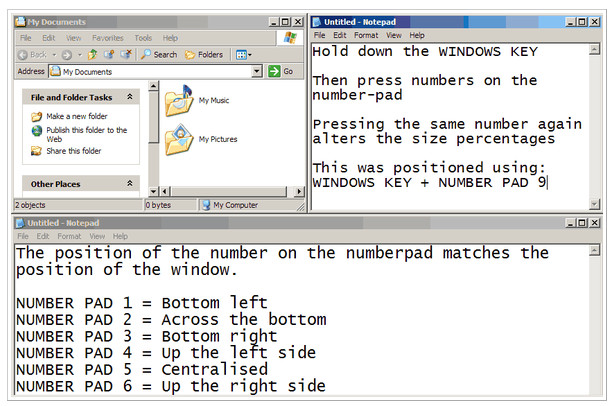Image resolution: width=612 pixels, height=406 pixels.
Task: Collapse the File and Folder Tasks panel
Action: (x=130, y=96)
